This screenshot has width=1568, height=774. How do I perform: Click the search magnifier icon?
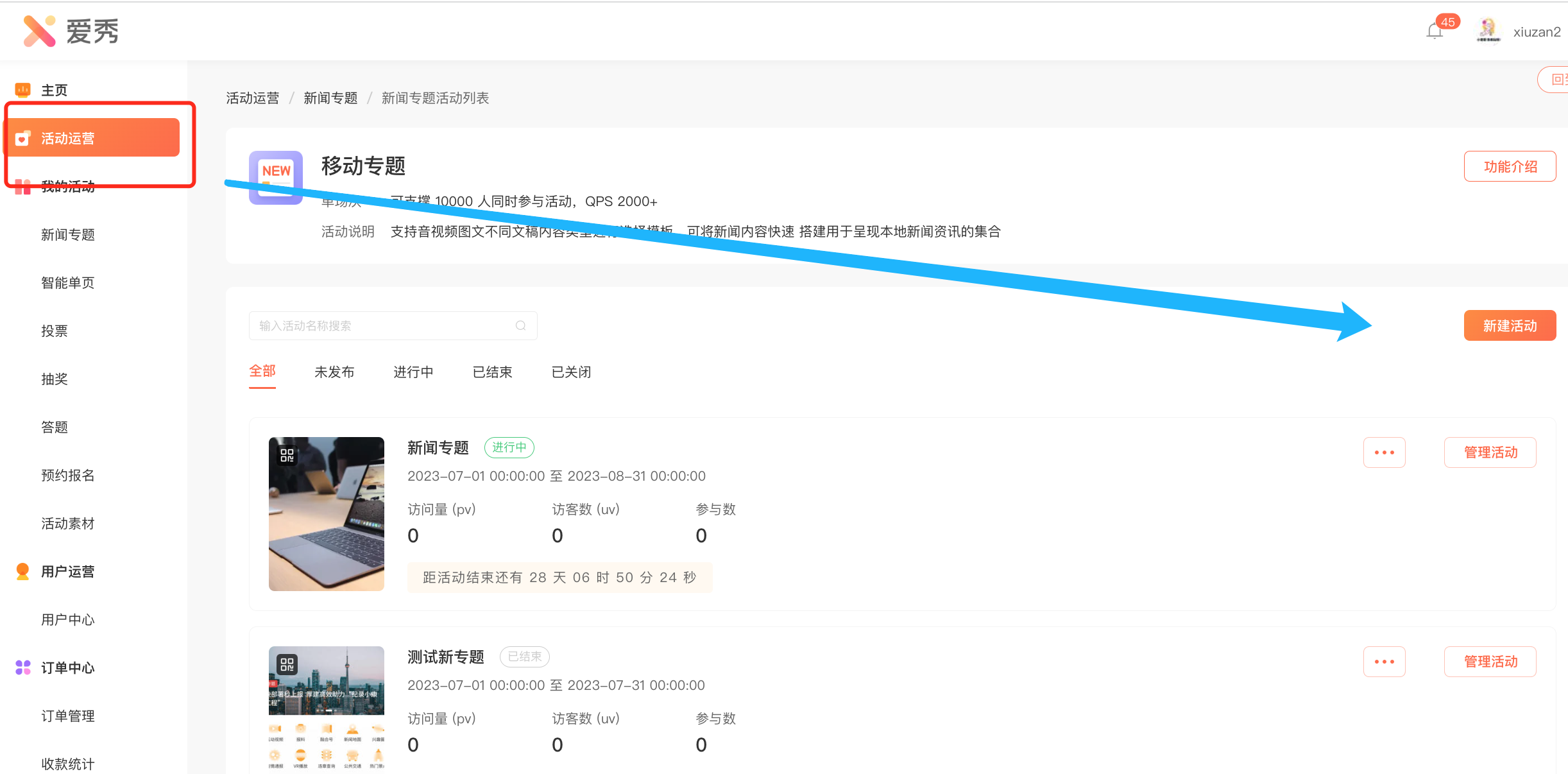click(x=520, y=325)
